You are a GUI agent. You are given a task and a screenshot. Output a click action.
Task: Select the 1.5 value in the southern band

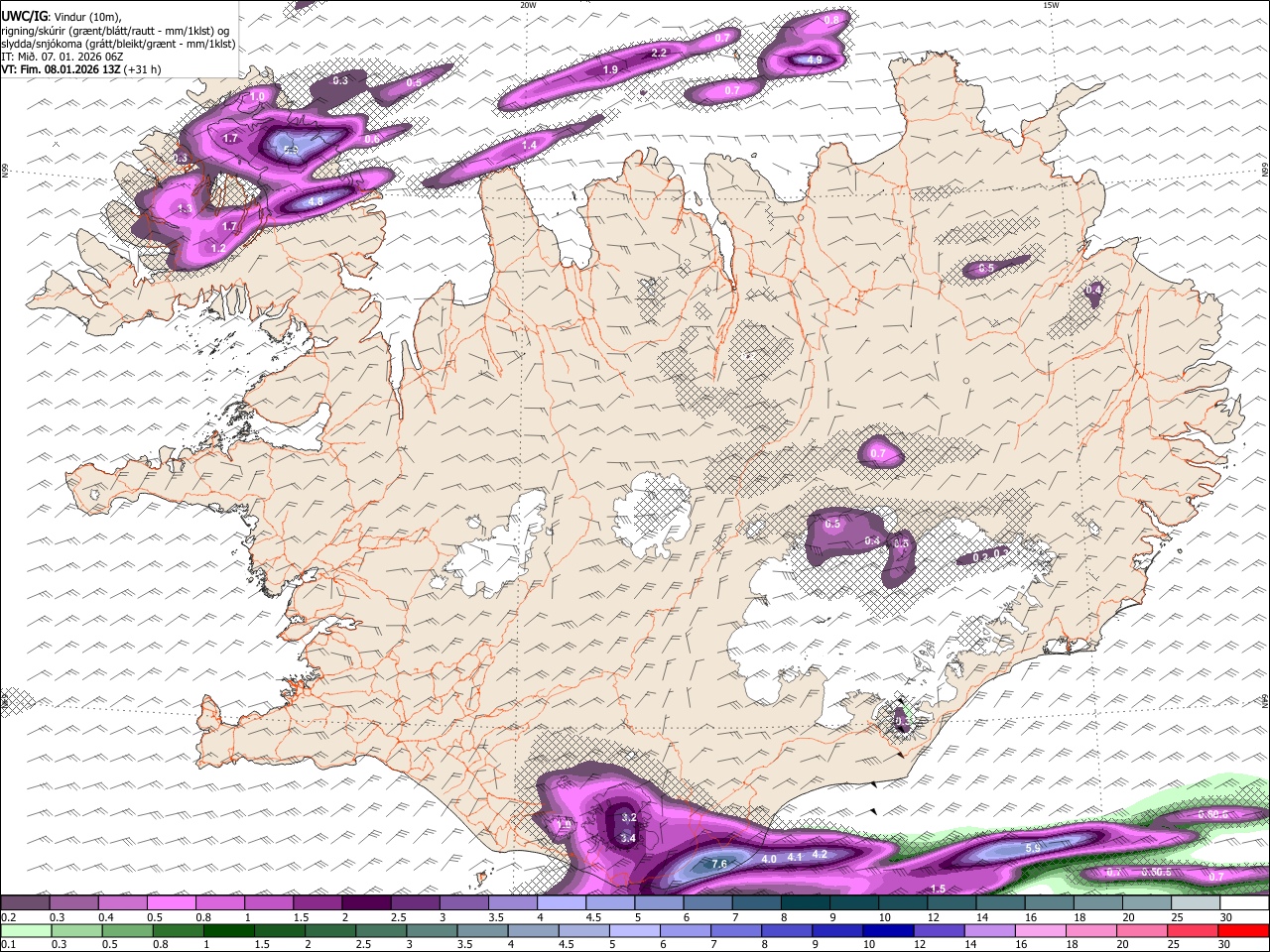pyautogui.click(x=937, y=890)
